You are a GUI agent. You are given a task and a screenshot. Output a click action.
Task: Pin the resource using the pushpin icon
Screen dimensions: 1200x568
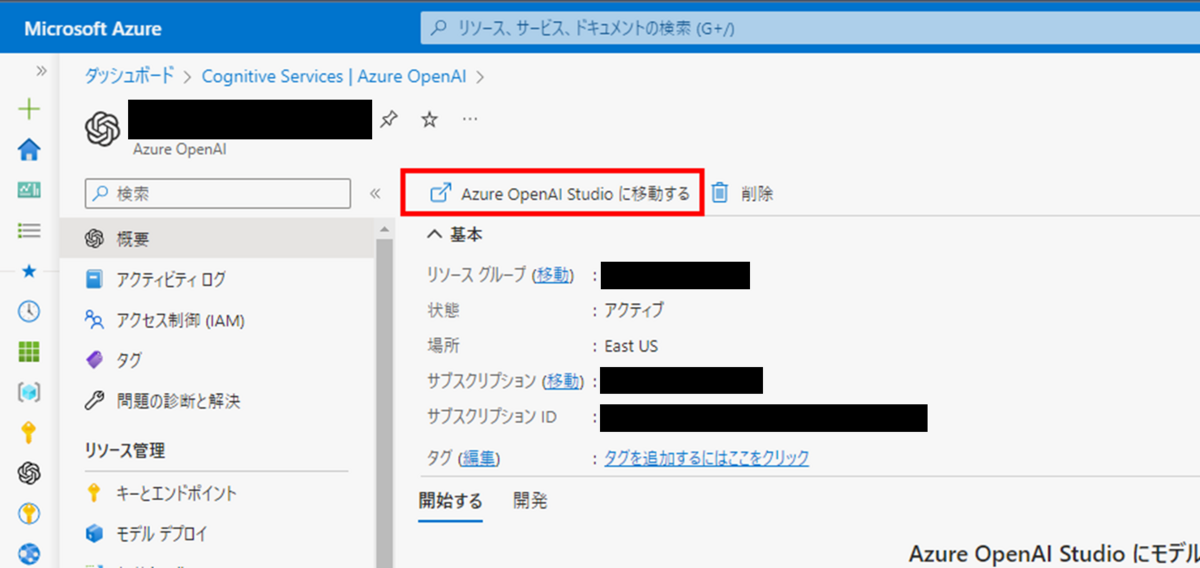(389, 119)
